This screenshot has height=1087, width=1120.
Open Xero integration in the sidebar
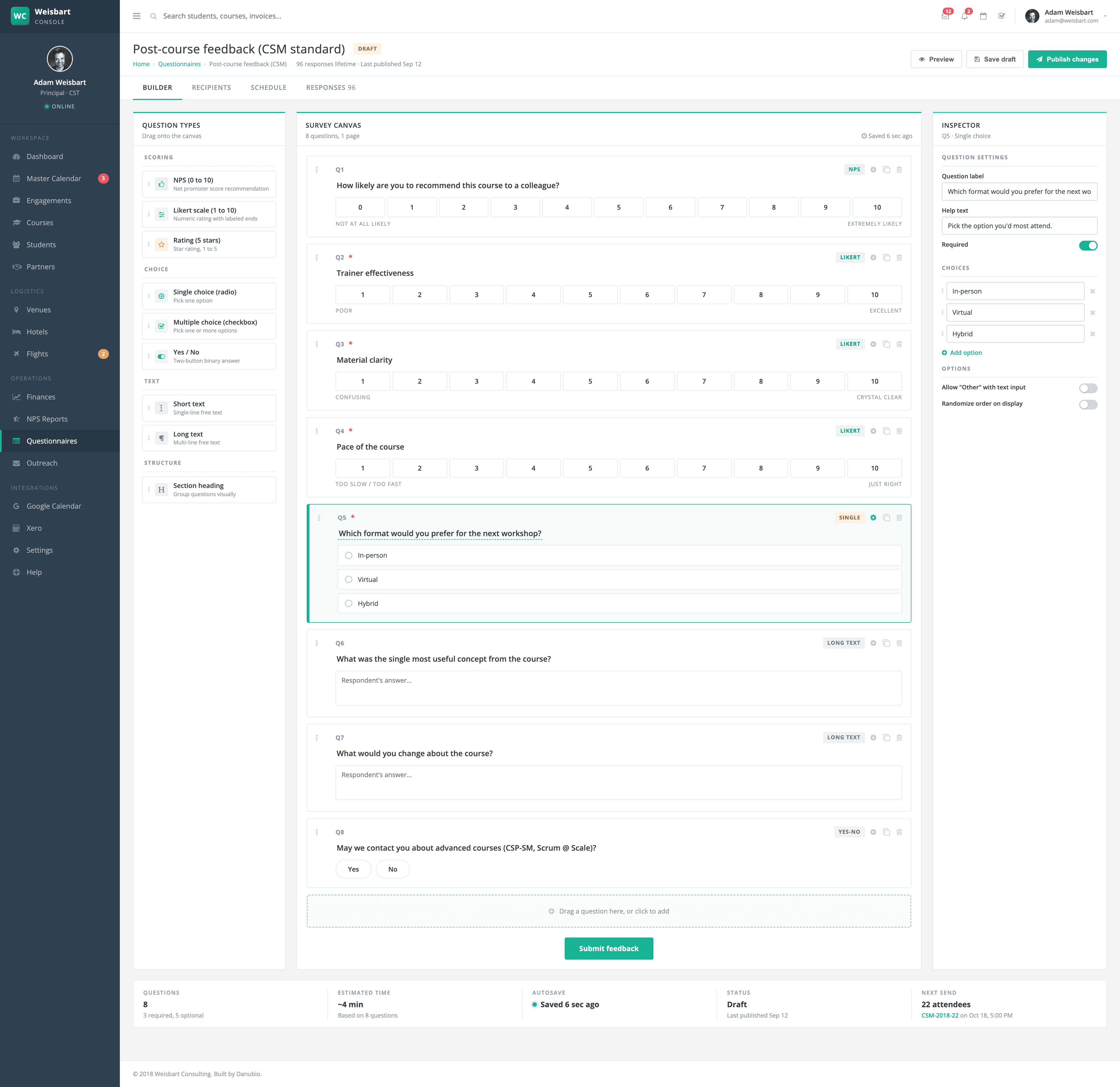[x=60, y=528]
